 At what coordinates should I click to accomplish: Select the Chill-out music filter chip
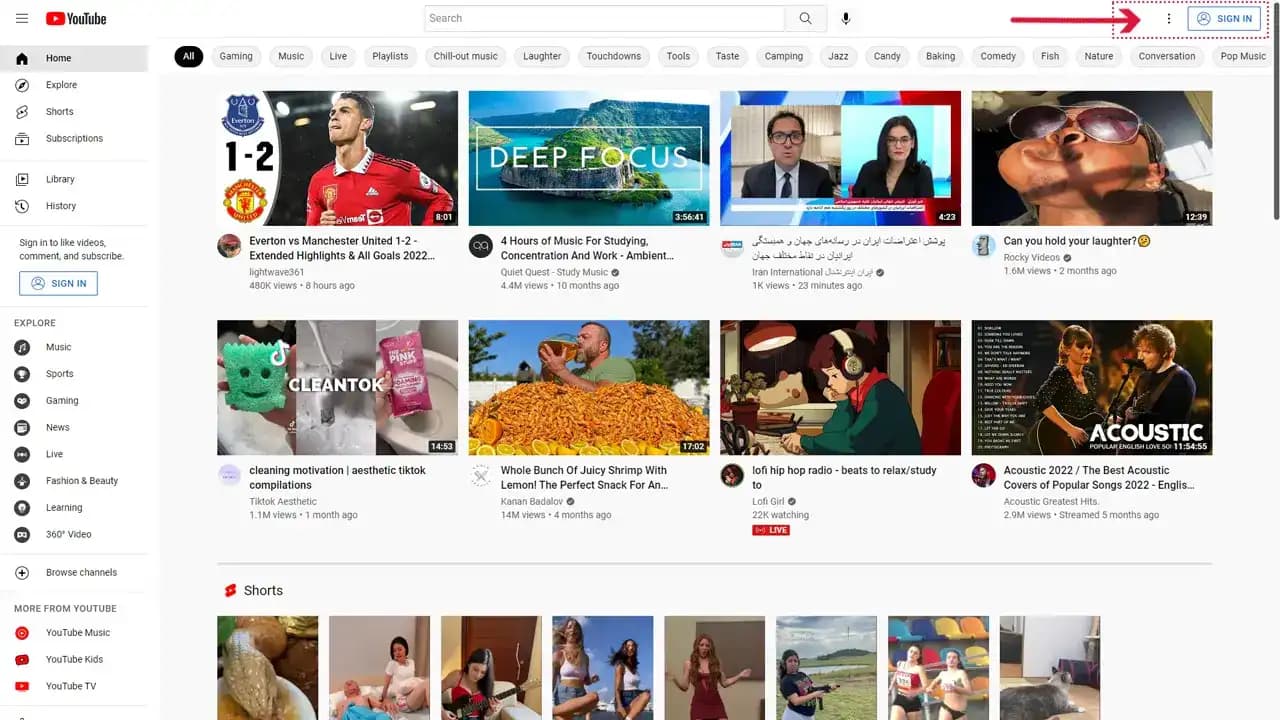[x=465, y=56]
